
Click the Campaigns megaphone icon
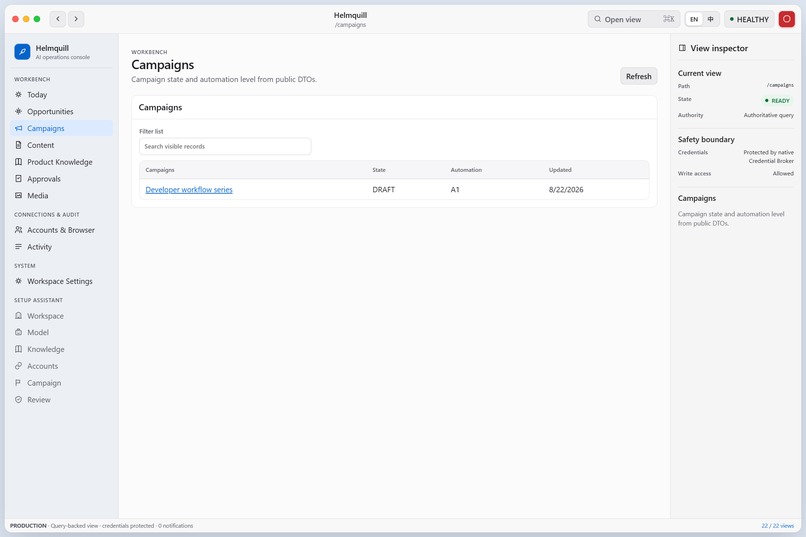click(19, 128)
